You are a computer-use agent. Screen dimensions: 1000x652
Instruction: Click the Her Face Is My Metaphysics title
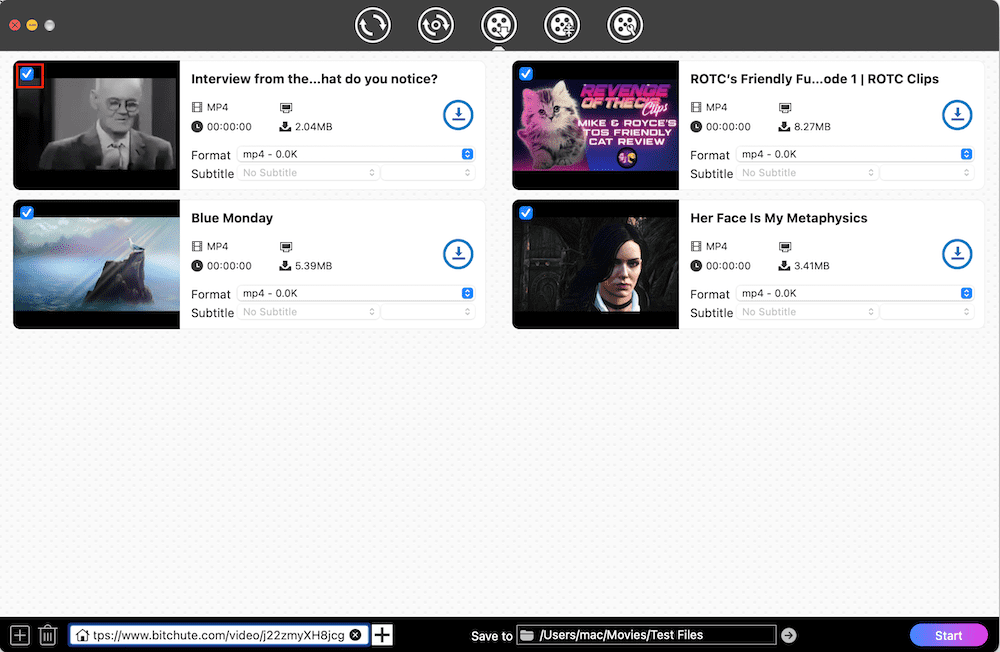779,218
